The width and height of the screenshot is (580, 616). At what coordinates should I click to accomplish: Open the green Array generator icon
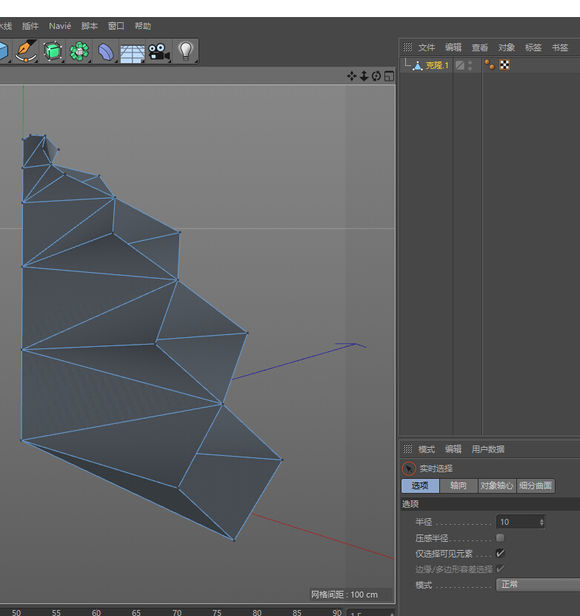click(79, 51)
